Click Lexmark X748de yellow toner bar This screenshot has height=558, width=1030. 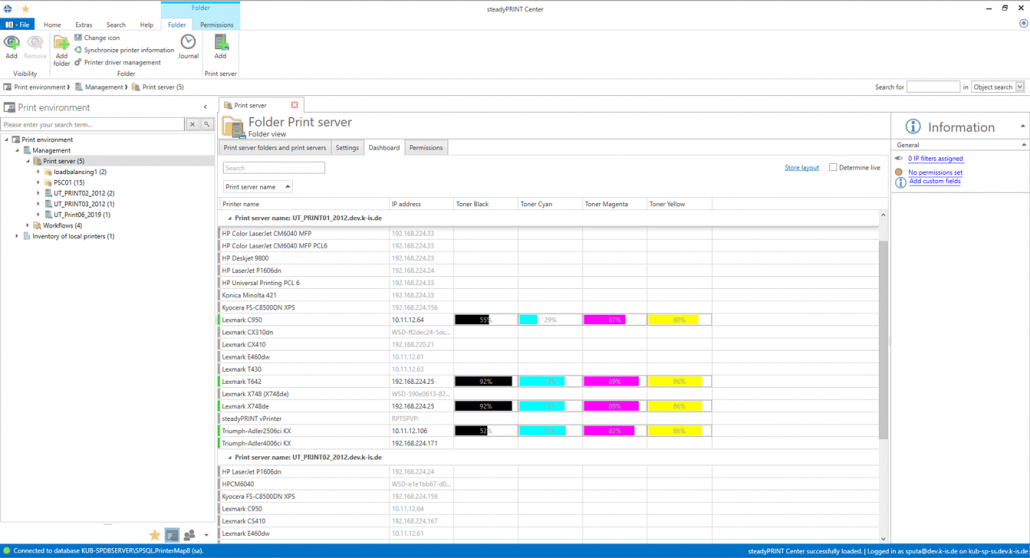679,406
